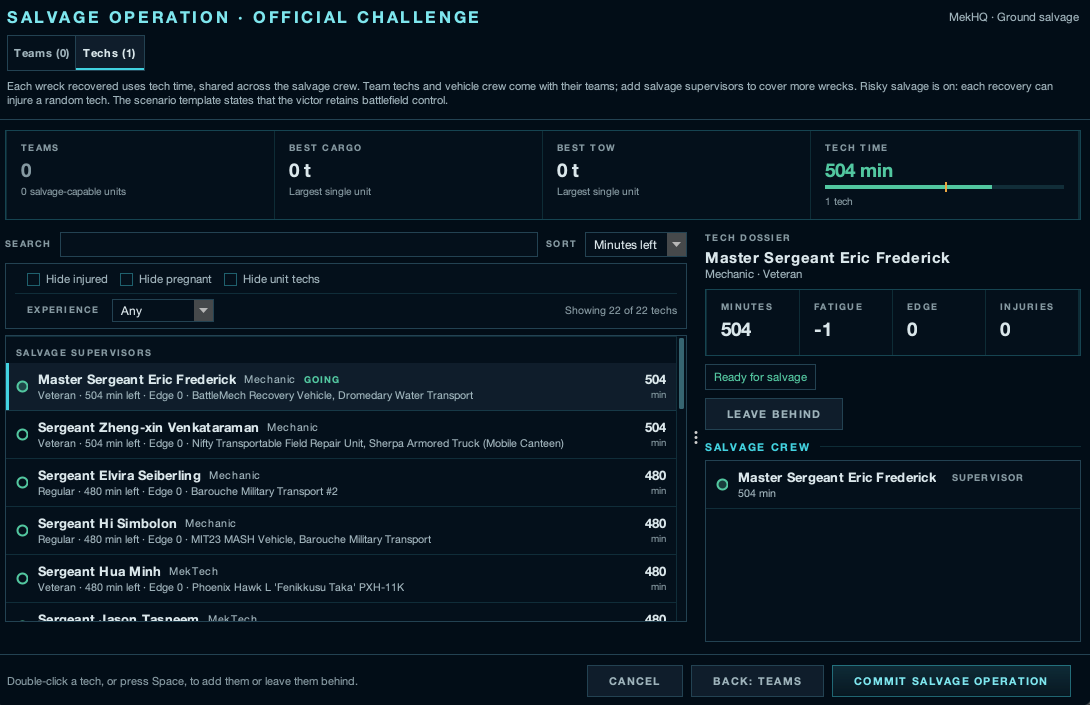The width and height of the screenshot is (1090, 705).
Task: Click the Leave Behind button
Action: click(774, 414)
